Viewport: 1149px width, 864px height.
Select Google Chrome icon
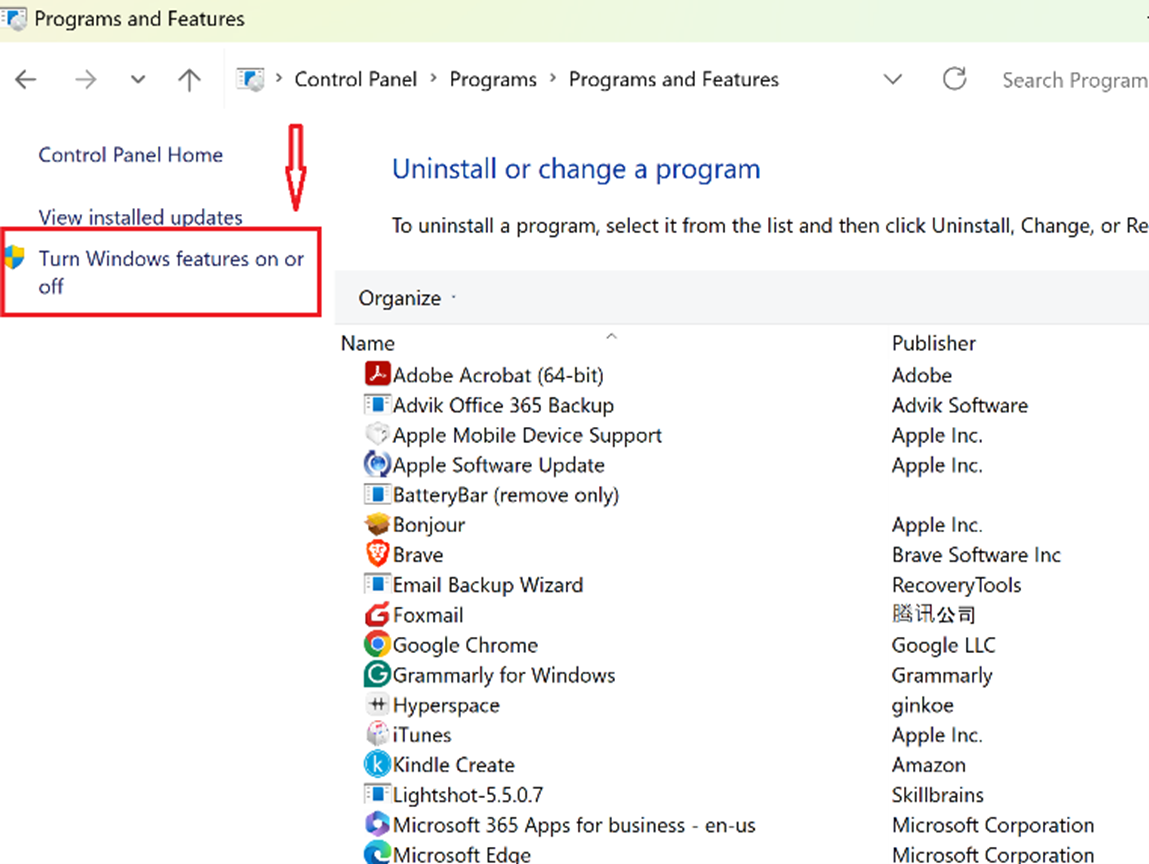(x=377, y=644)
